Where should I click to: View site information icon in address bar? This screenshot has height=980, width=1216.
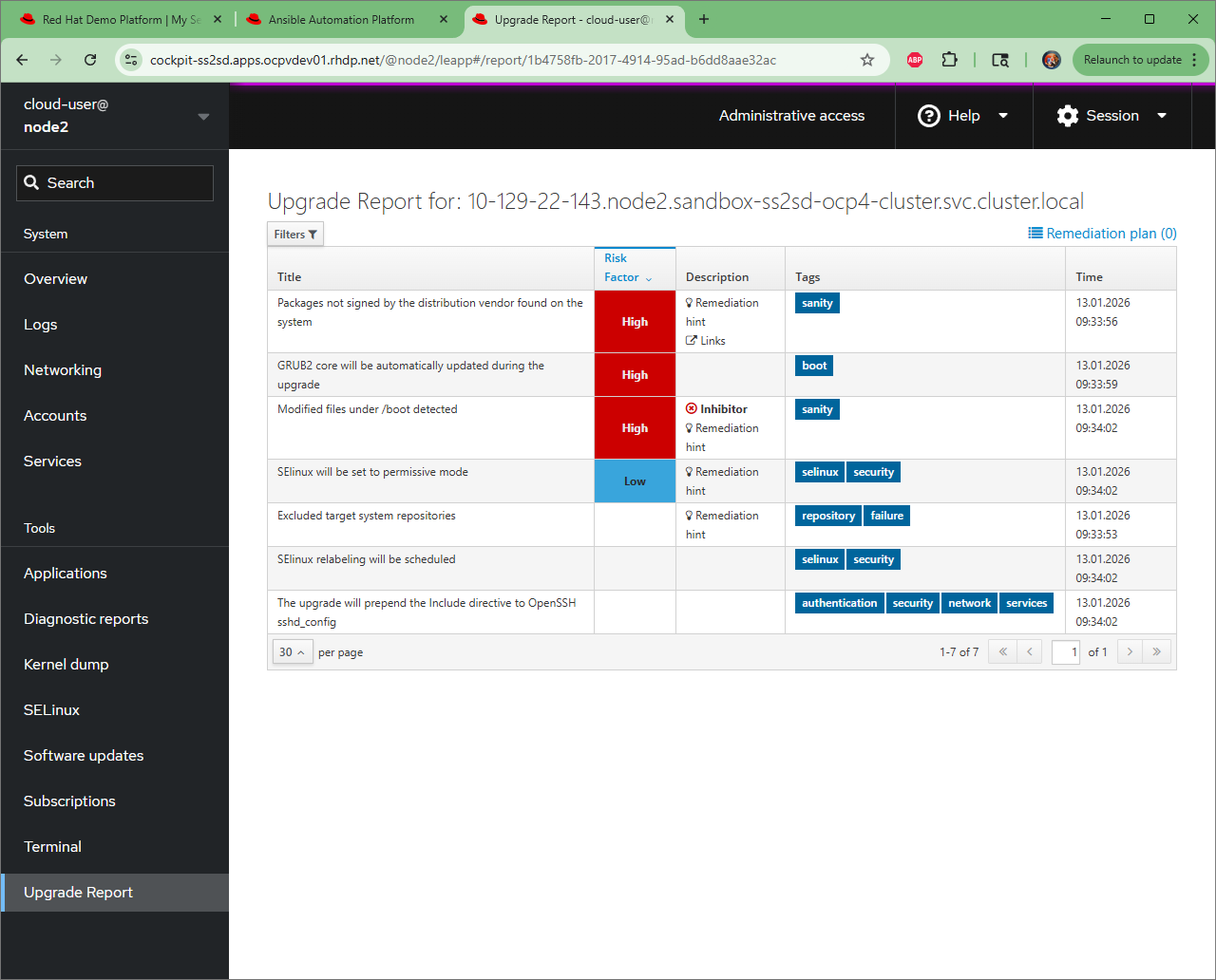pyautogui.click(x=132, y=60)
